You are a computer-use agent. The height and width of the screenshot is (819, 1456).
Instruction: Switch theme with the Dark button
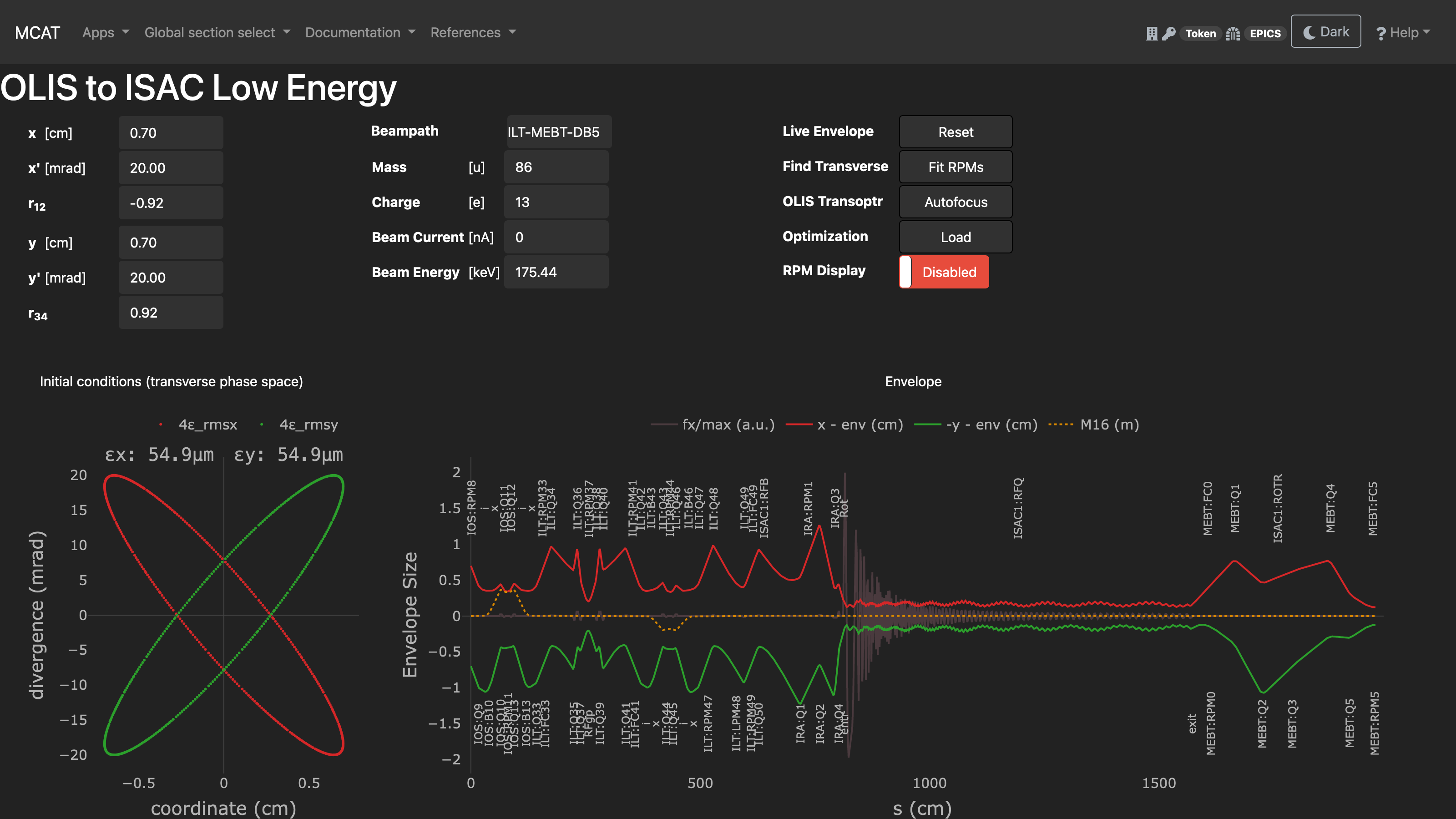click(x=1325, y=32)
